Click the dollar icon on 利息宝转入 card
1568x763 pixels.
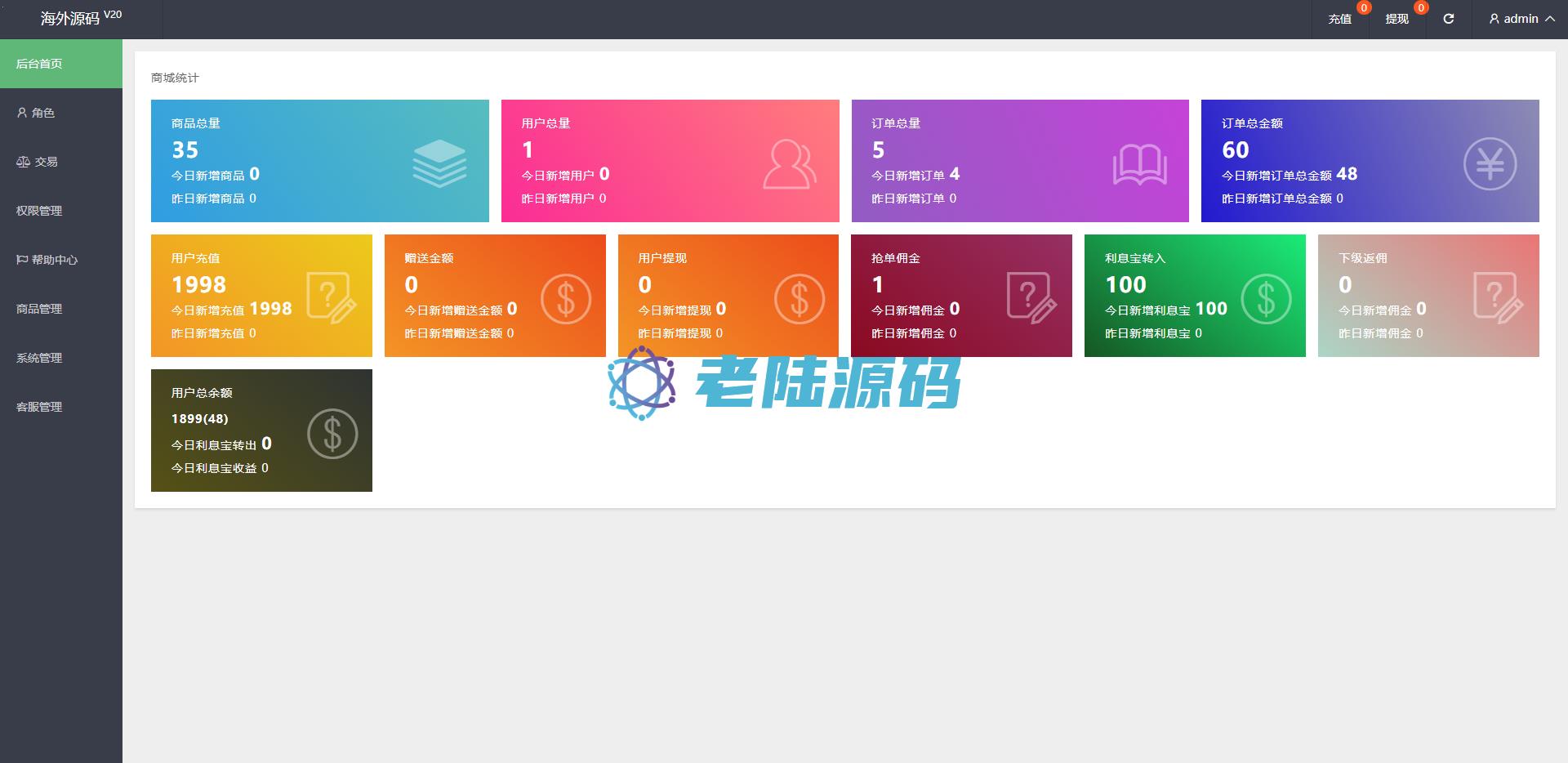click(x=1266, y=299)
